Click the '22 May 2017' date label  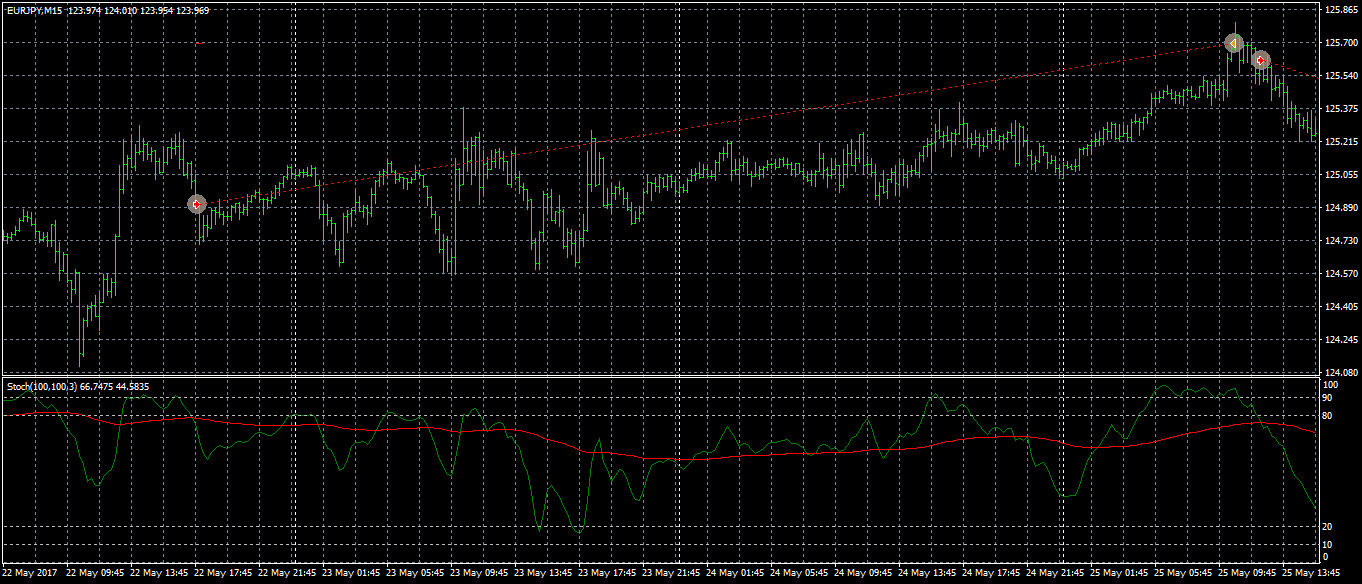click(29, 574)
